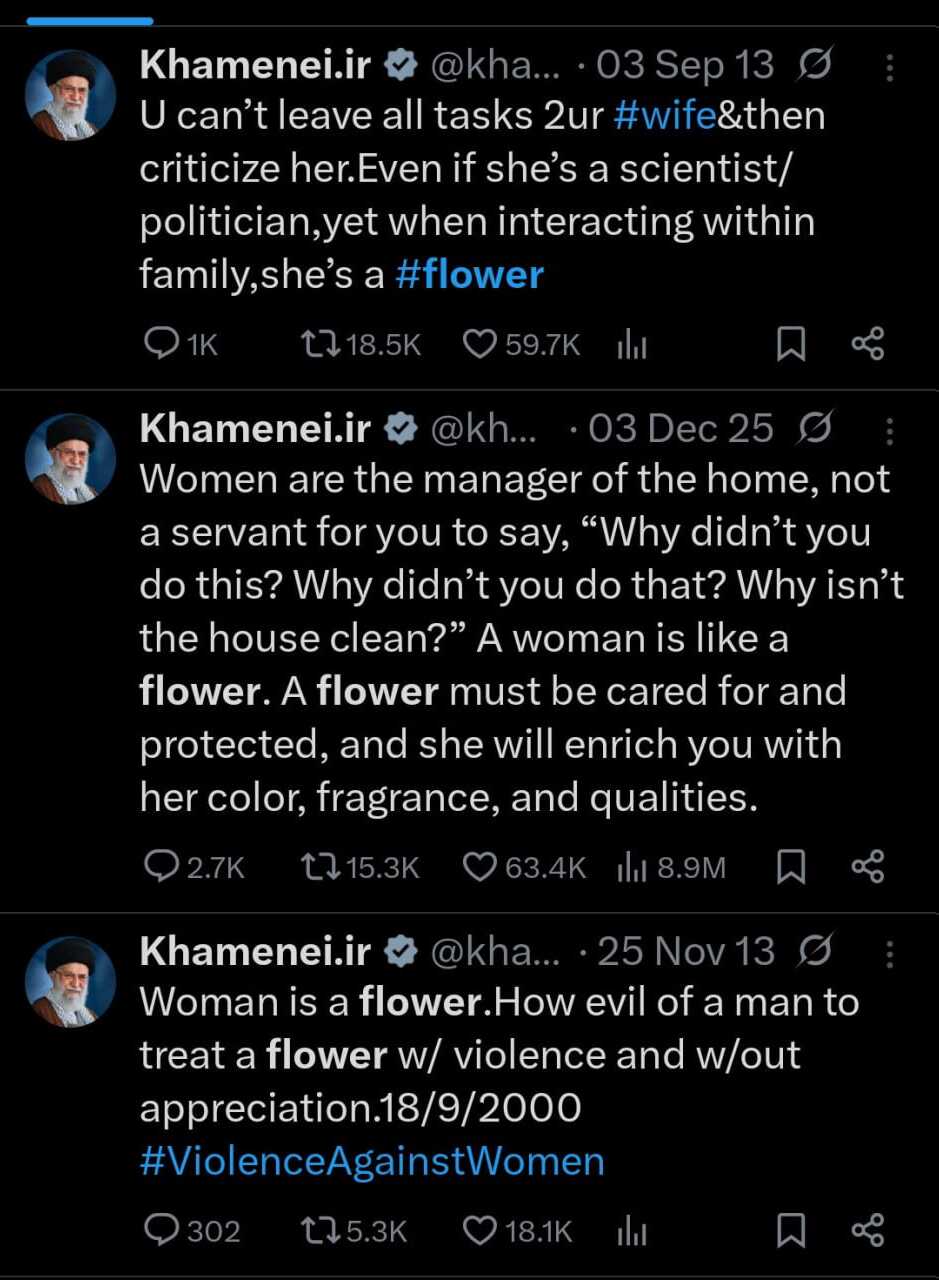939x1280 pixels.
Task: Open more options on 03 Sep 13 tweet
Action: point(890,67)
